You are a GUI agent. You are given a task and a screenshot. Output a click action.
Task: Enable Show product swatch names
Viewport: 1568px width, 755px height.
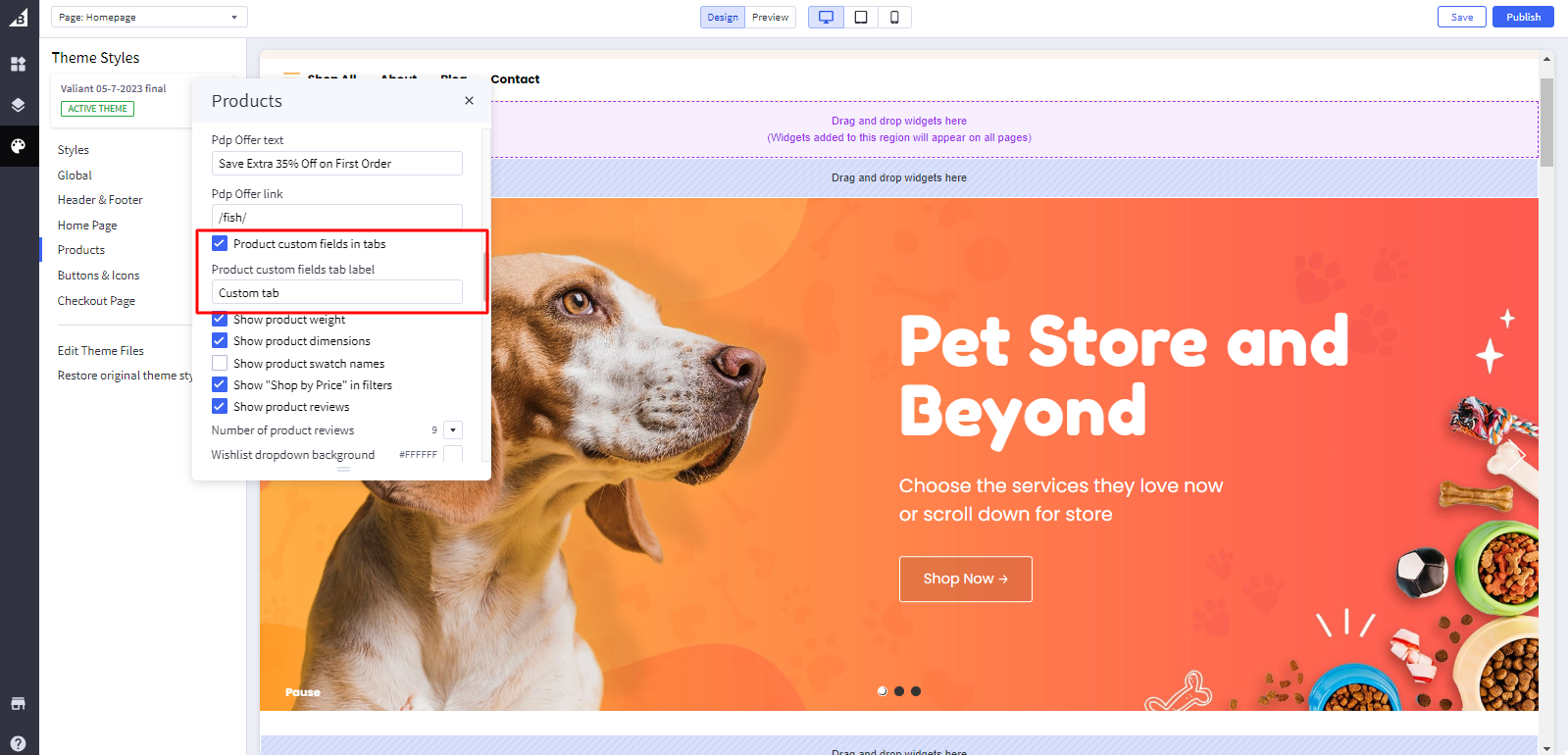tap(220, 363)
